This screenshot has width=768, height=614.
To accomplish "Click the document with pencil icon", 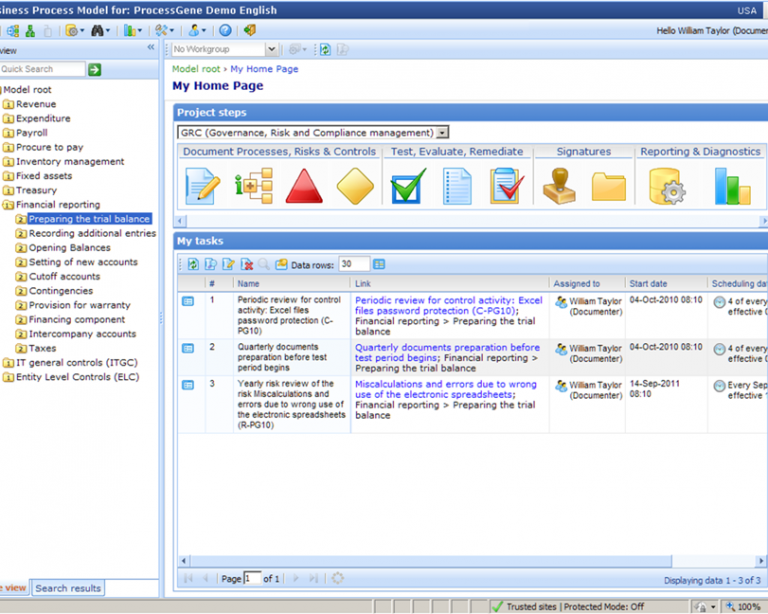I will (x=202, y=186).
